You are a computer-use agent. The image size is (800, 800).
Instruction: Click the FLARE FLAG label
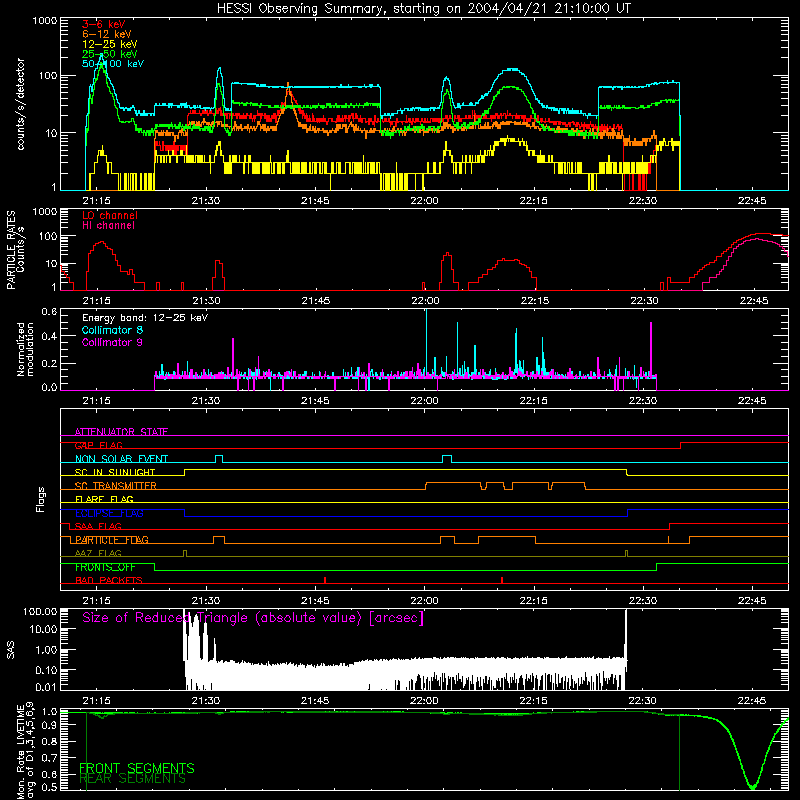coord(104,499)
